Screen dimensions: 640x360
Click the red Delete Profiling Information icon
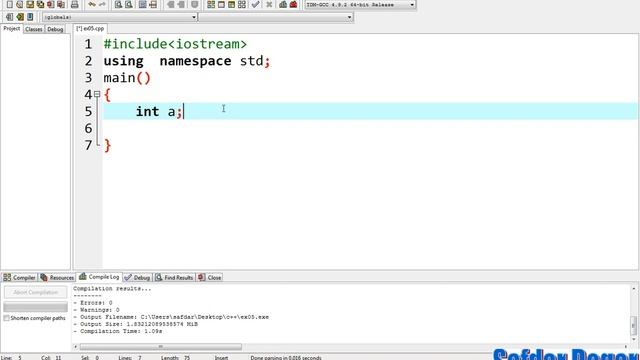pyautogui.click(x=293, y=4)
